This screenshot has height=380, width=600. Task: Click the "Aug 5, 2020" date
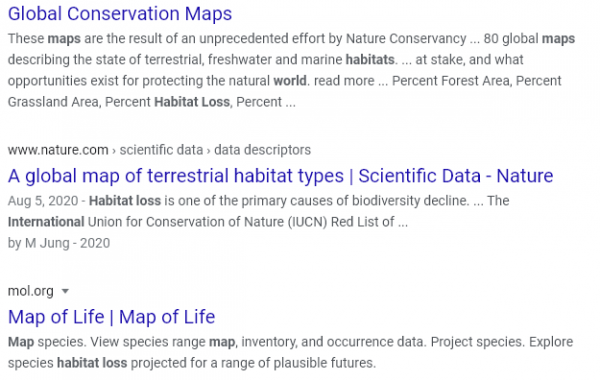(x=43, y=201)
